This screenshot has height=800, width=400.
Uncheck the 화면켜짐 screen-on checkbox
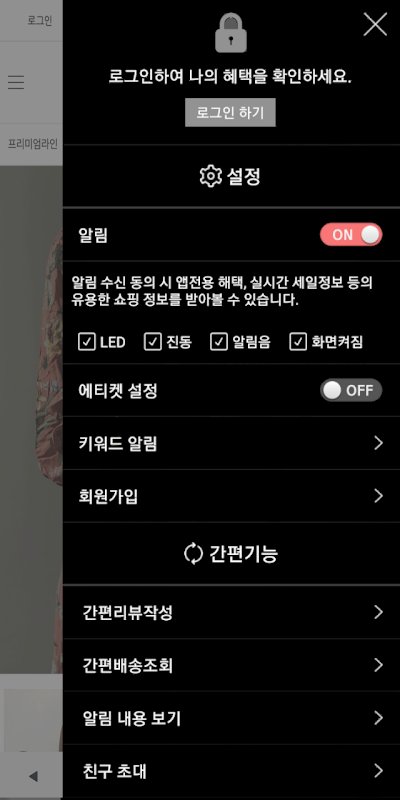tap(298, 342)
